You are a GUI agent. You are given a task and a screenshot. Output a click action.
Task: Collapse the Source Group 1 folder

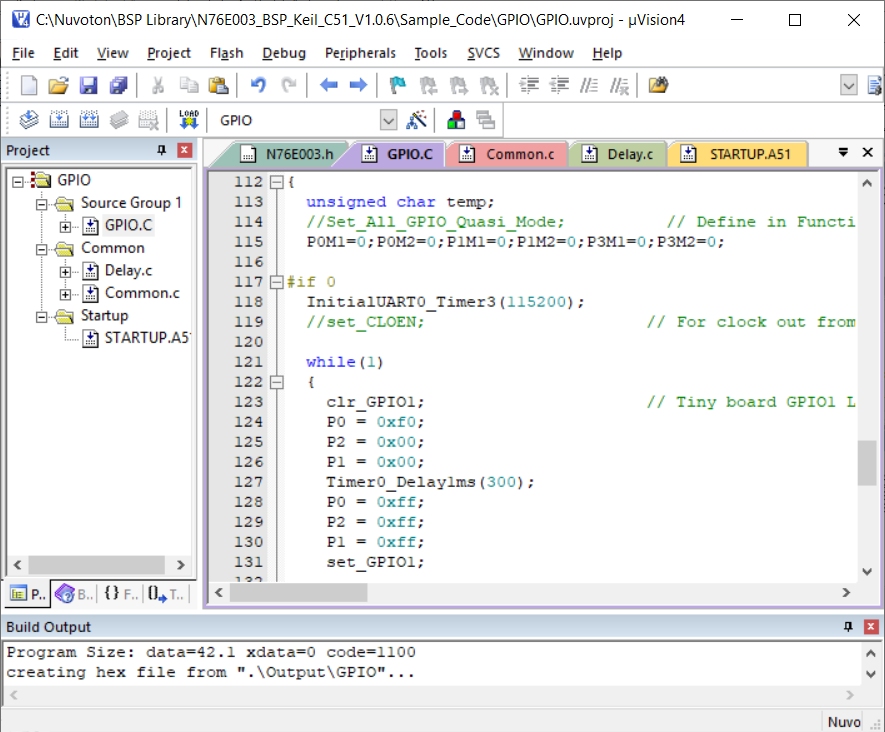(x=42, y=203)
